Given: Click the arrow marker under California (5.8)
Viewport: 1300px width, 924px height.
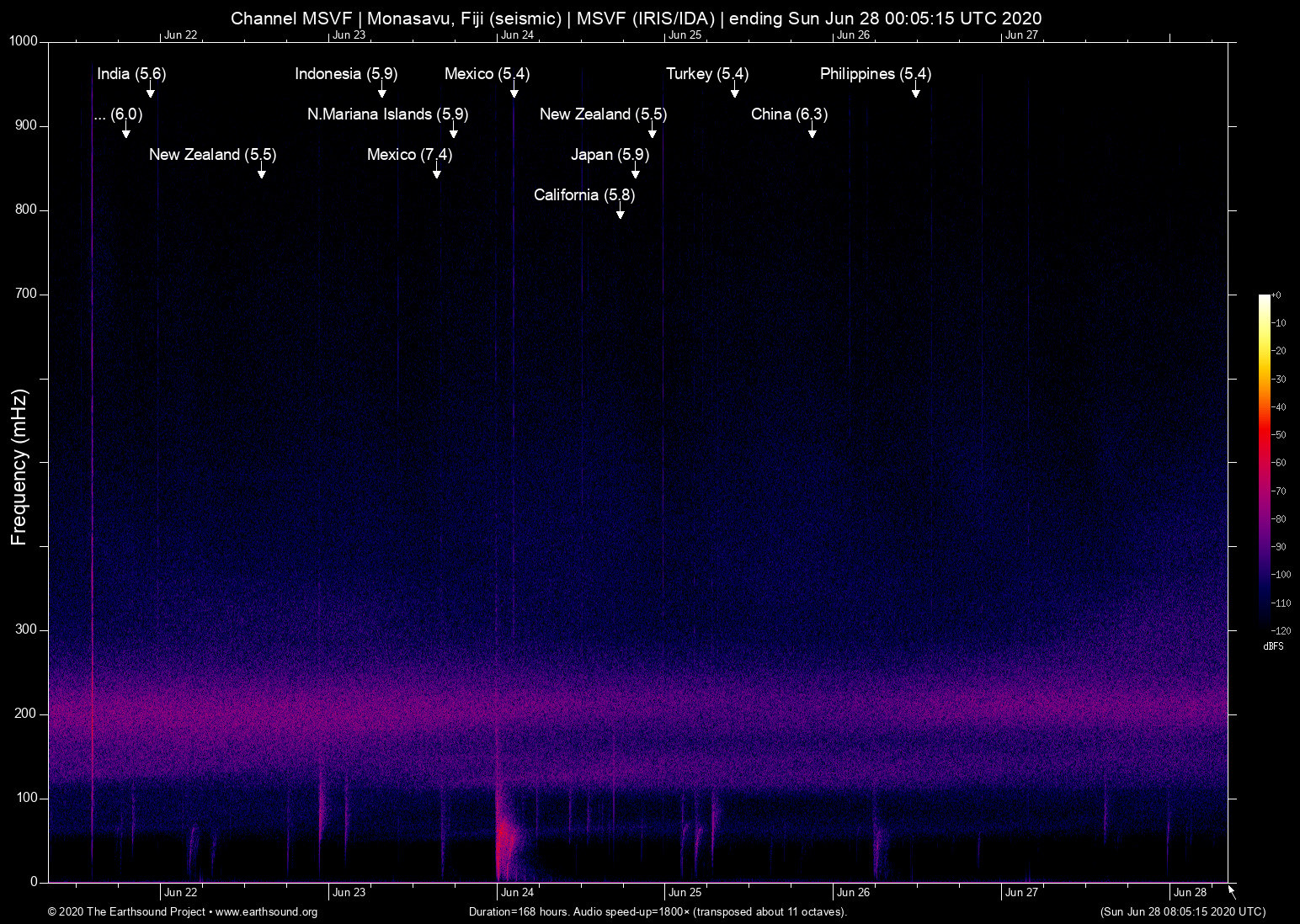Looking at the screenshot, I should [x=621, y=211].
